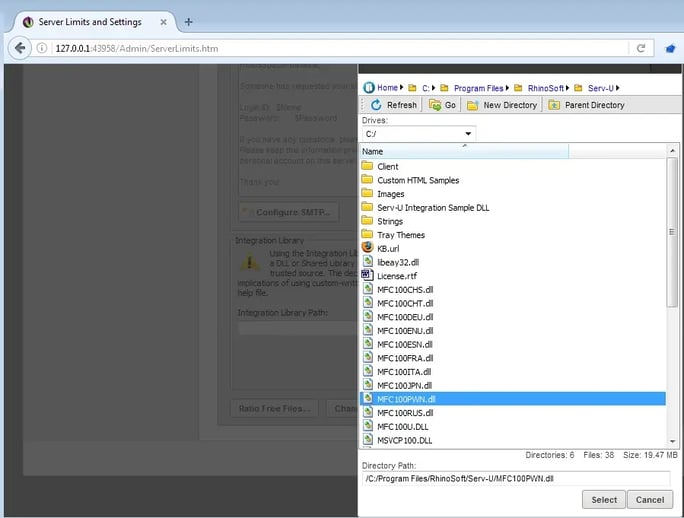Open the Drives dropdown
Screen dimensions: 684x518
coord(468,133)
